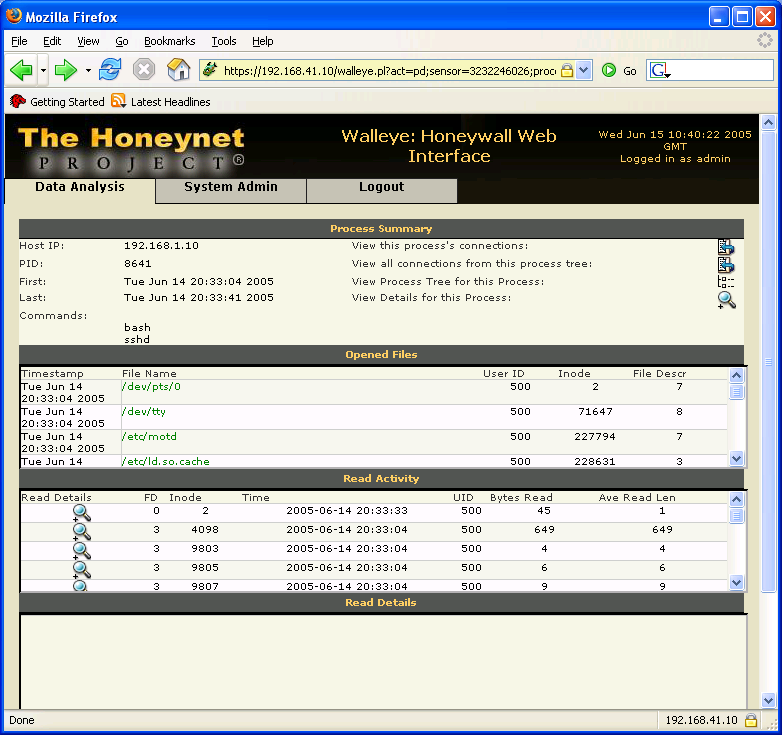Maximize the Firefox window
This screenshot has width=782, height=735.
point(742,17)
